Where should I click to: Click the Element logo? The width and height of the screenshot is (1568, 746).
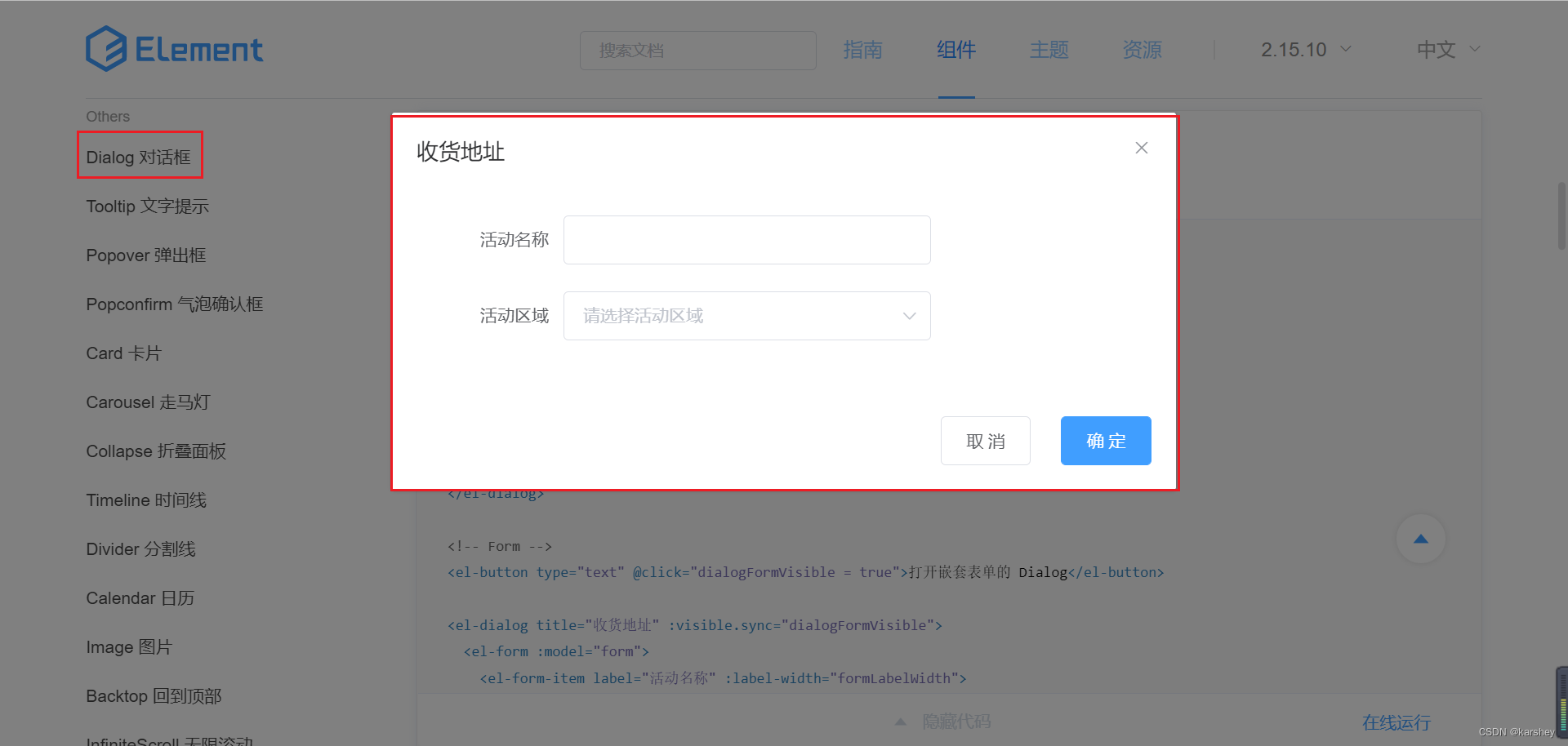click(x=175, y=49)
